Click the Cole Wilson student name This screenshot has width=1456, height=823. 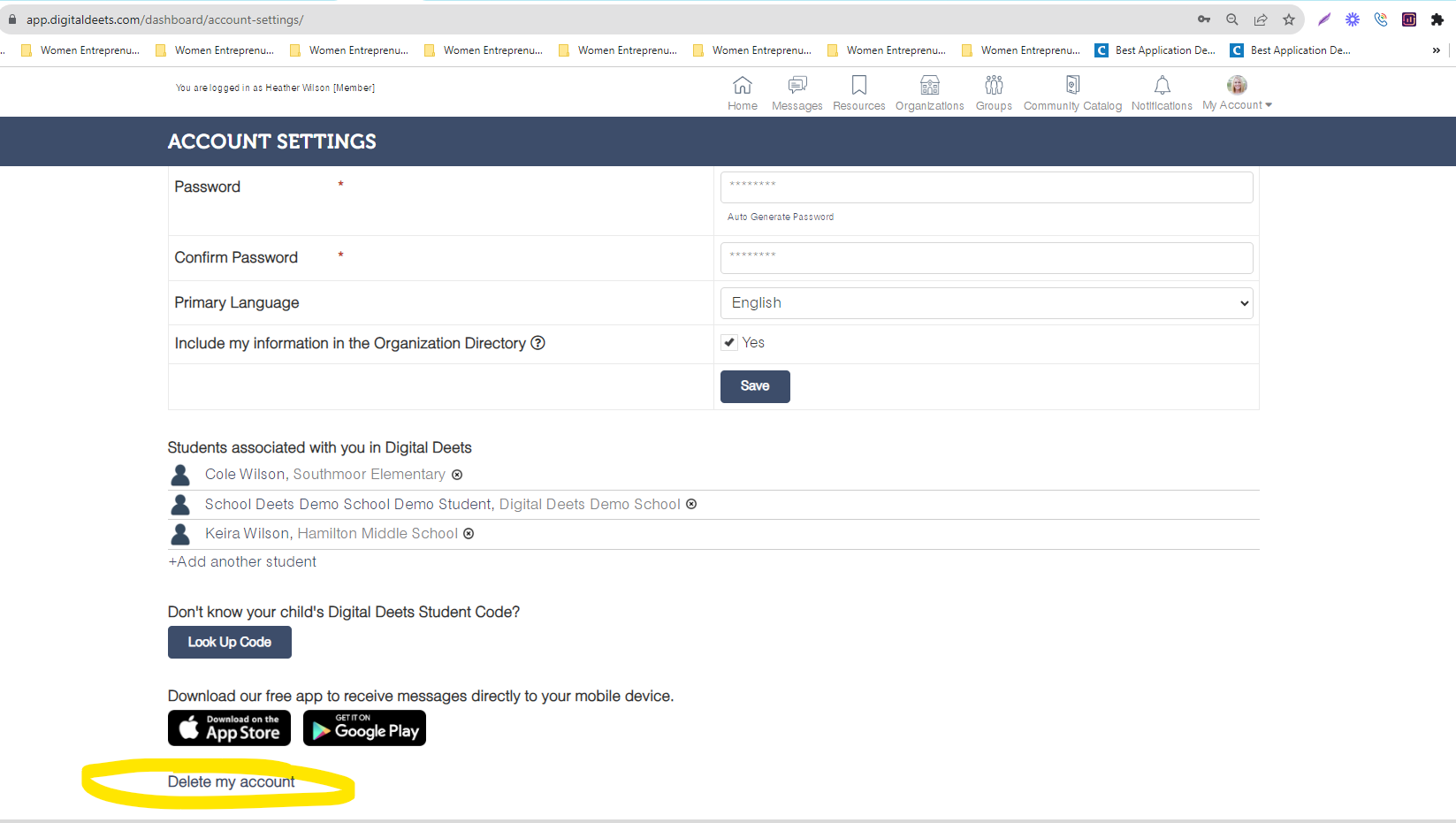245,475
